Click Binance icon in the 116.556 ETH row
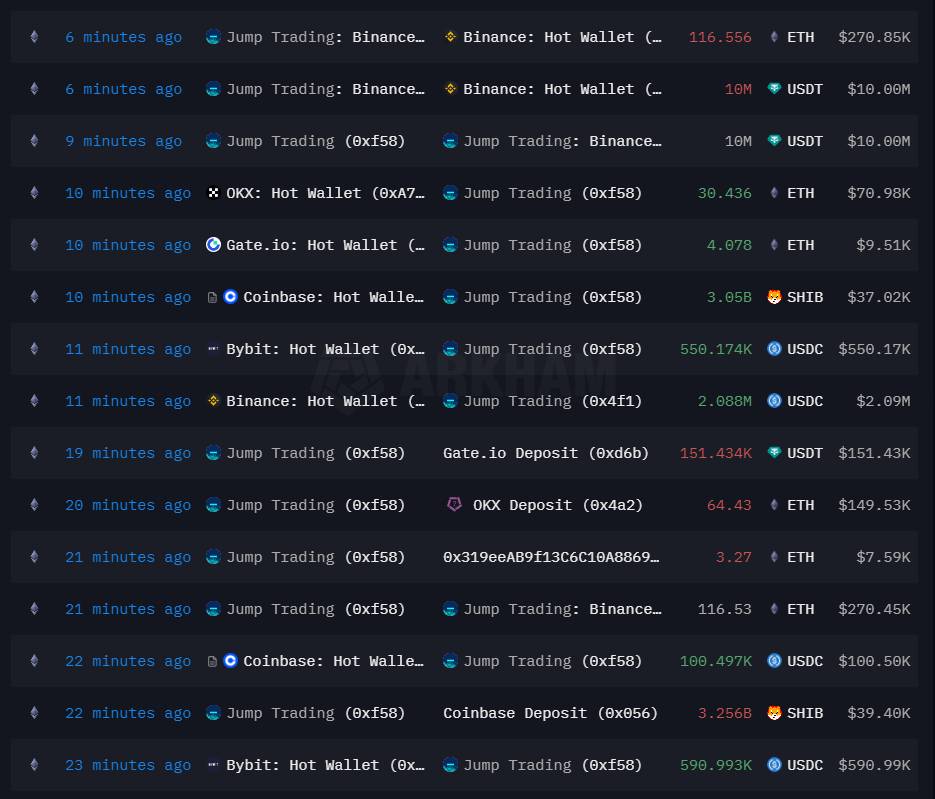This screenshot has height=799, width=935. [x=450, y=37]
